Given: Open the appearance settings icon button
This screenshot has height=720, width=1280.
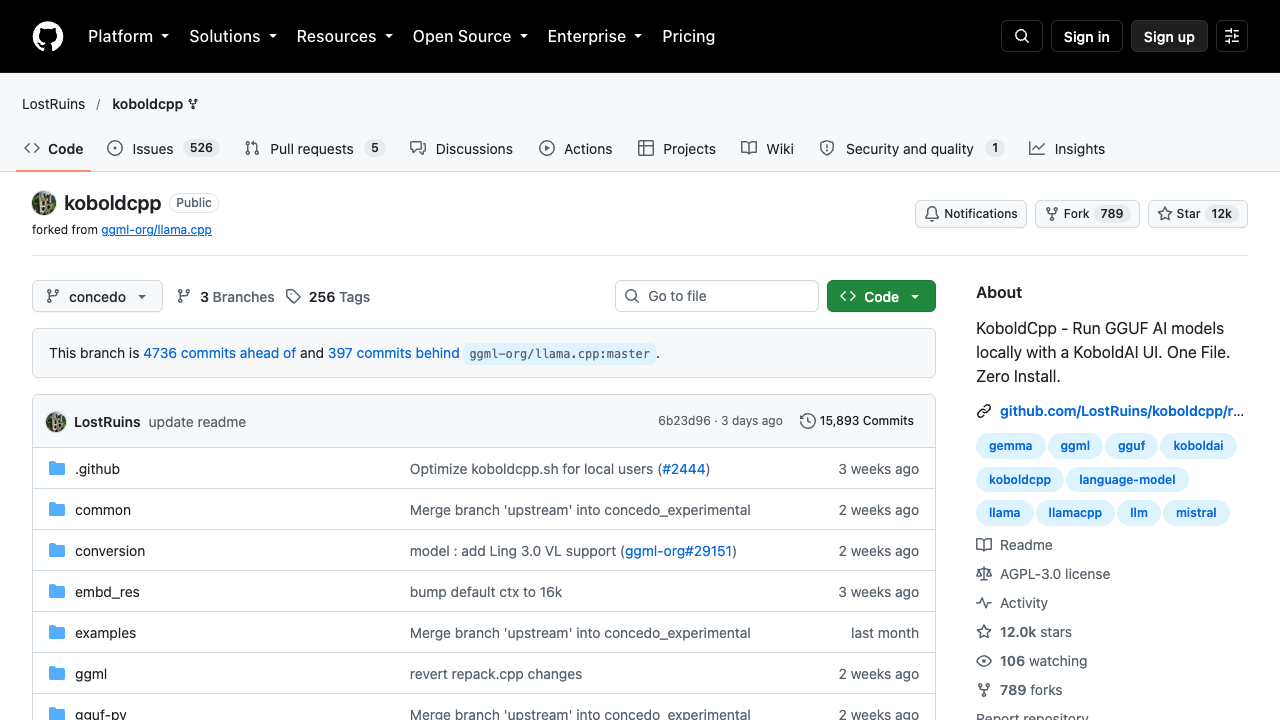Looking at the screenshot, I should (1232, 36).
